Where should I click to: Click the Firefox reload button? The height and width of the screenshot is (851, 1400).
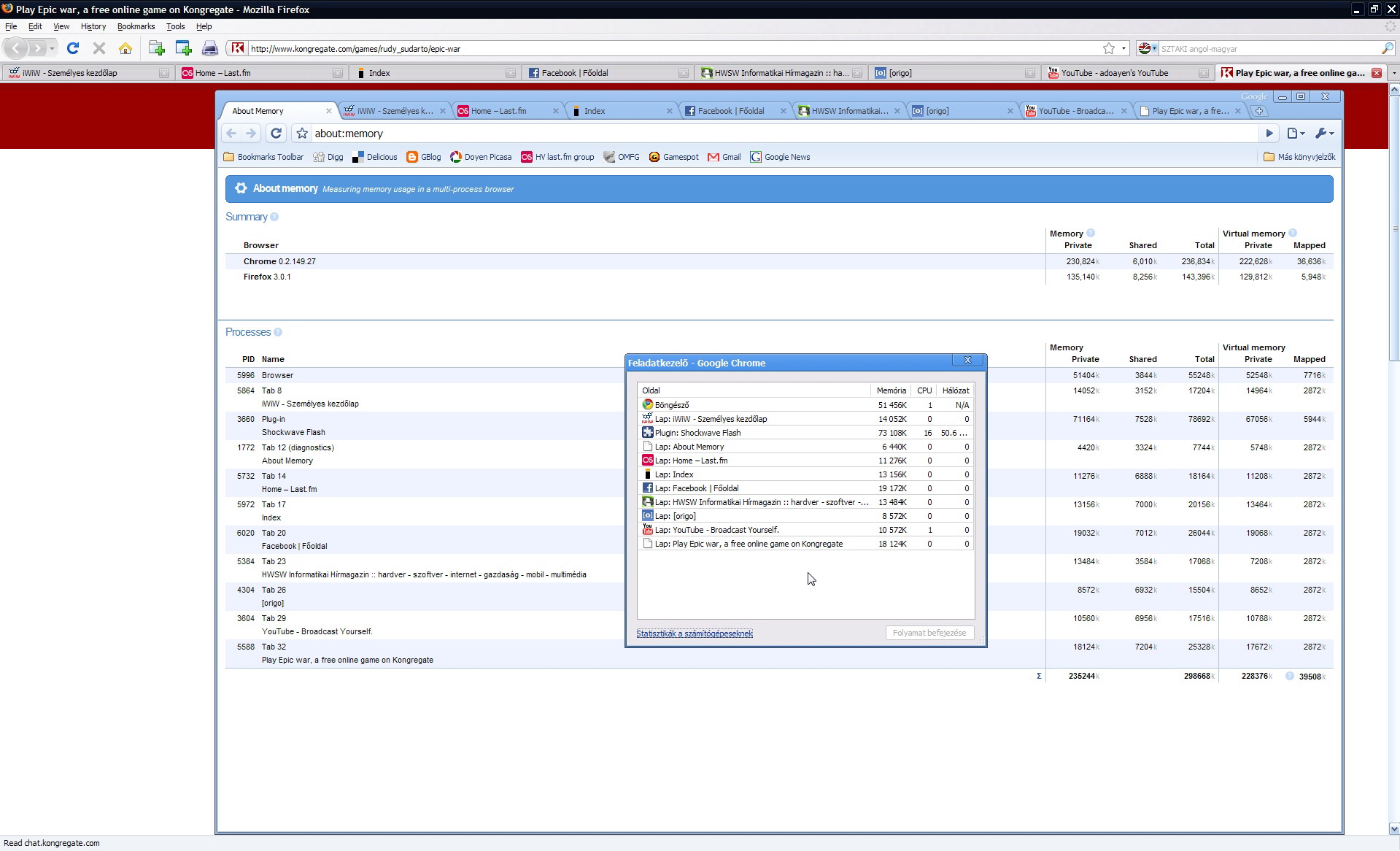click(x=73, y=48)
